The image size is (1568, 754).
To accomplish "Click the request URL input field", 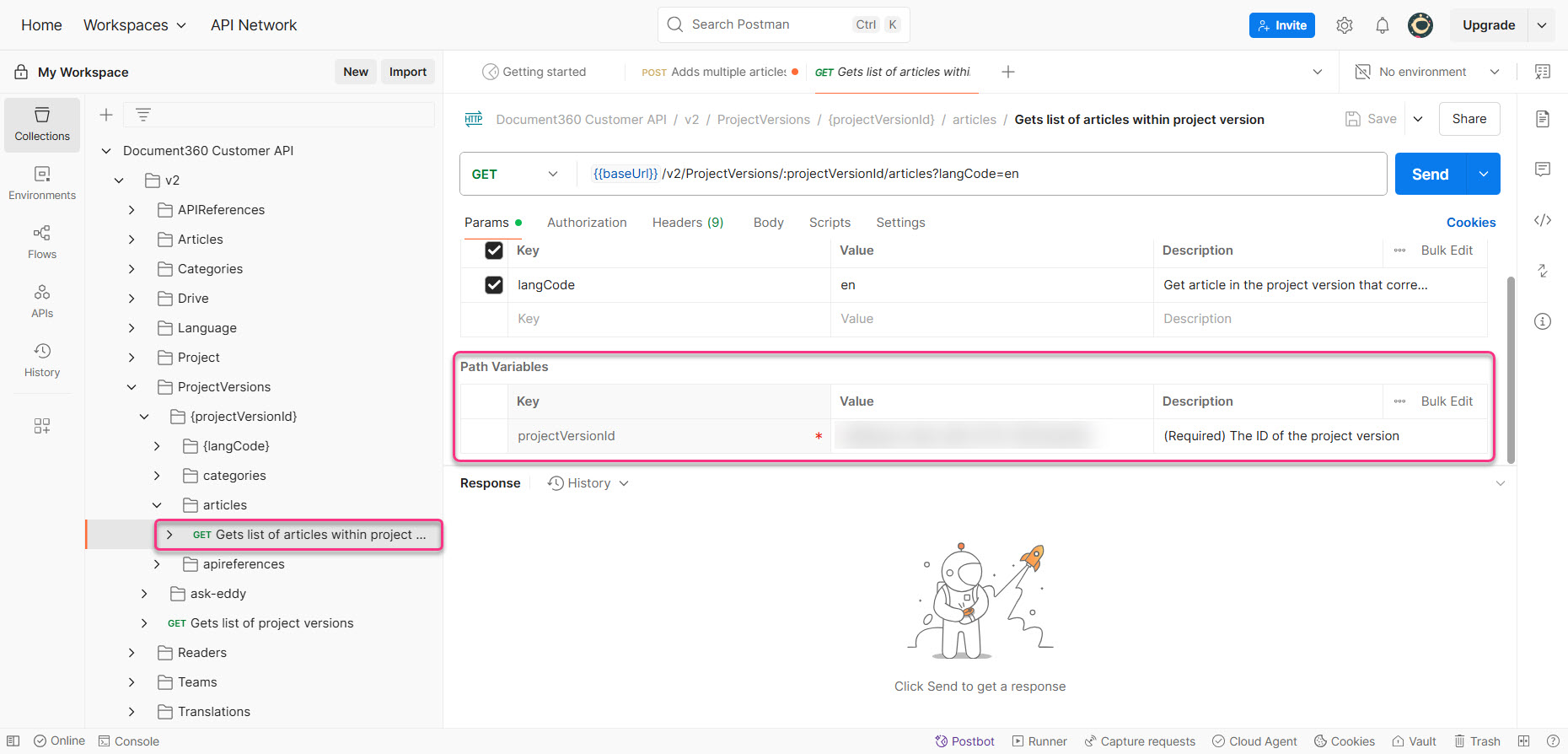I will (982, 174).
